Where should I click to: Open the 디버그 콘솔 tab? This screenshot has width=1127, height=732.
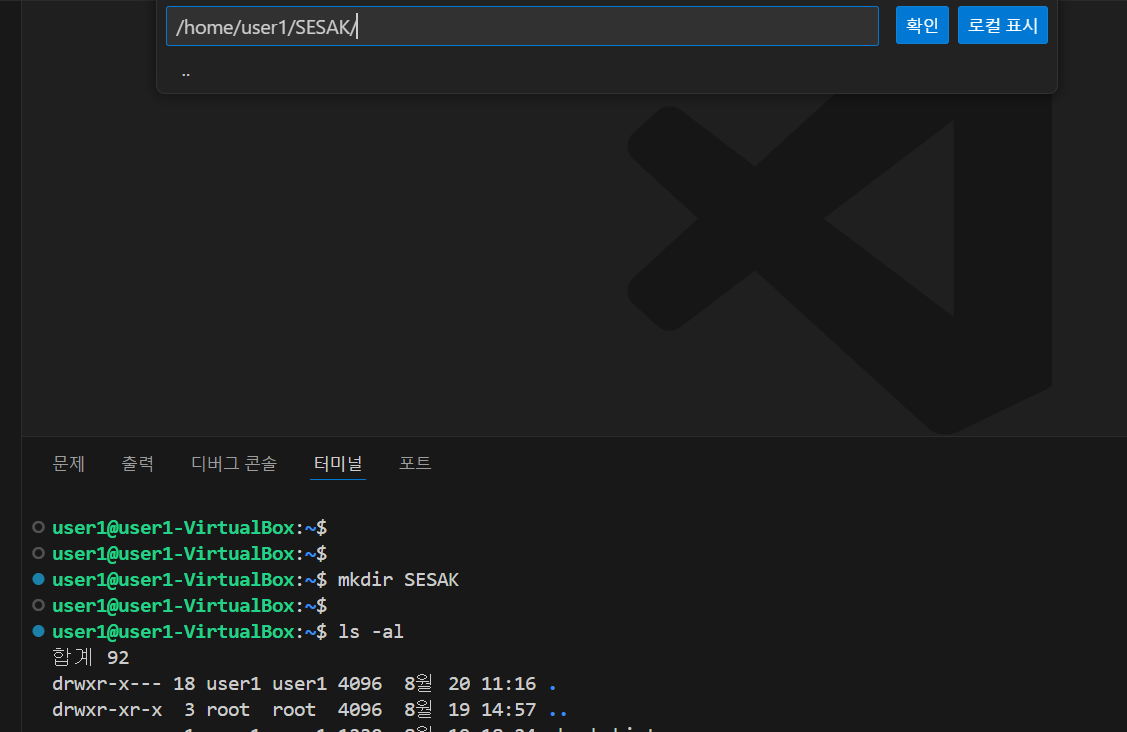[x=234, y=464]
